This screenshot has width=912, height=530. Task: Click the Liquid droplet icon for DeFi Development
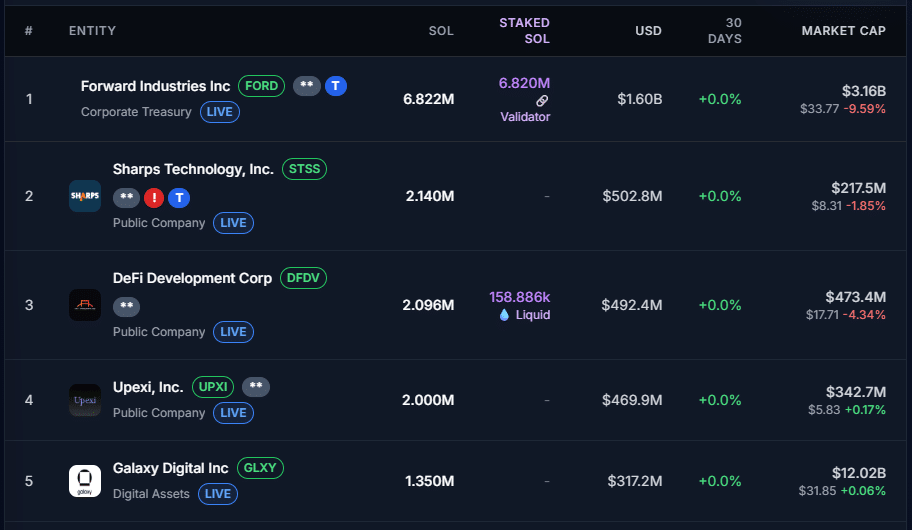pyautogui.click(x=504, y=315)
